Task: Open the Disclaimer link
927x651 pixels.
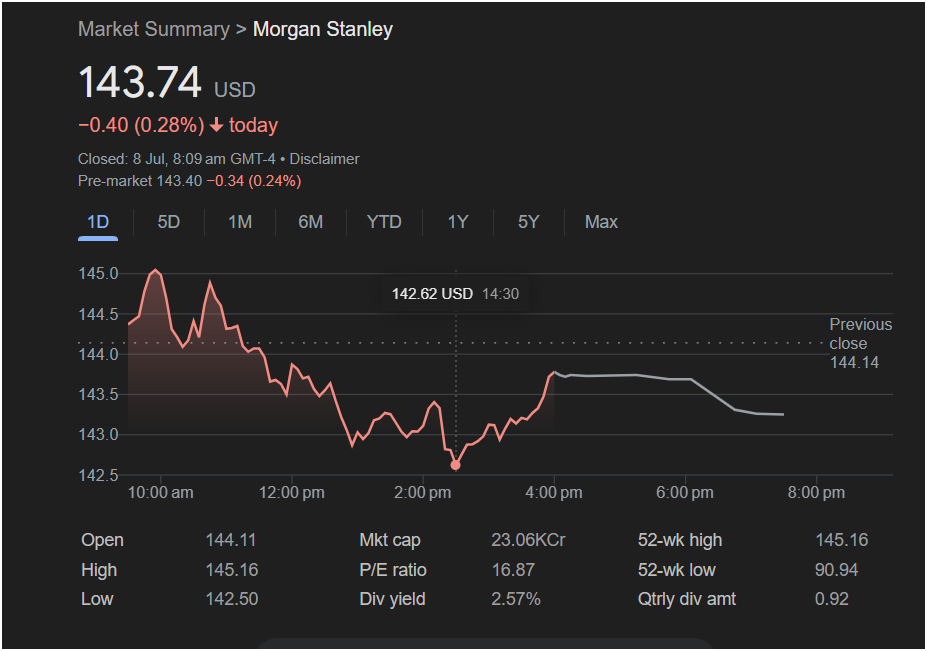Action: click(x=324, y=159)
